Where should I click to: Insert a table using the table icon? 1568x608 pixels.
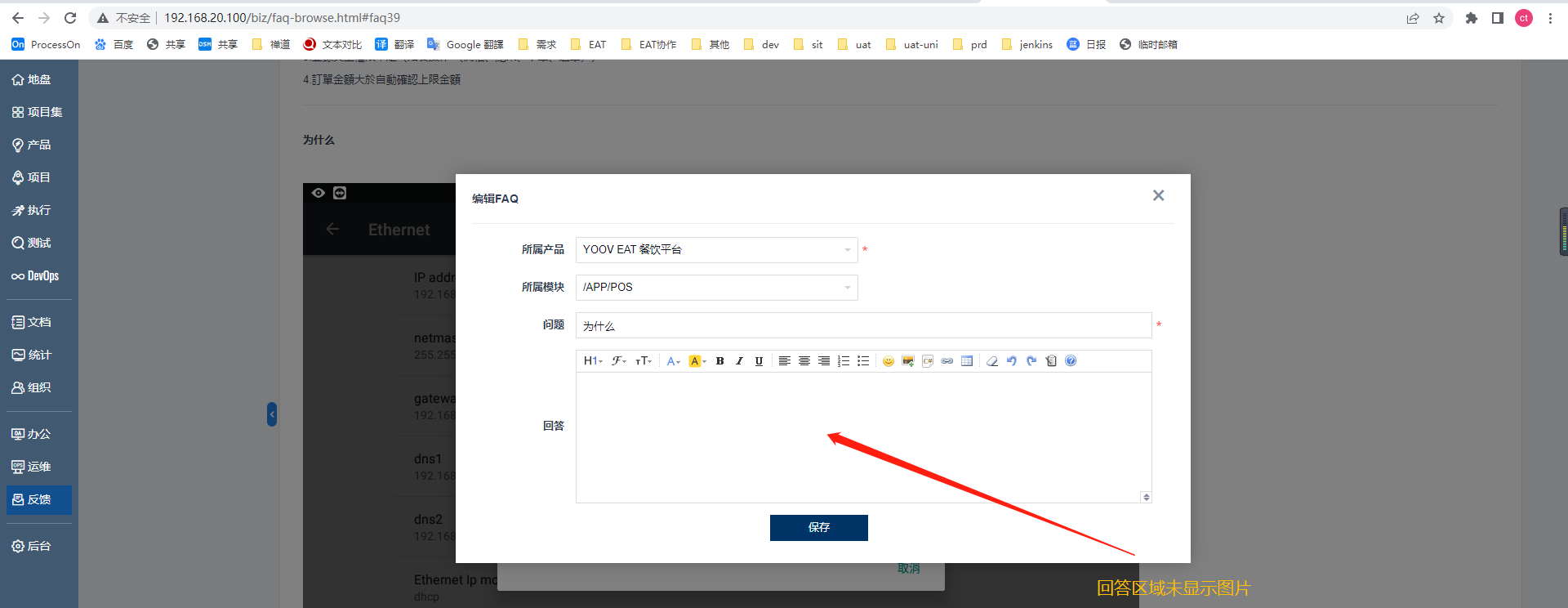click(x=967, y=361)
